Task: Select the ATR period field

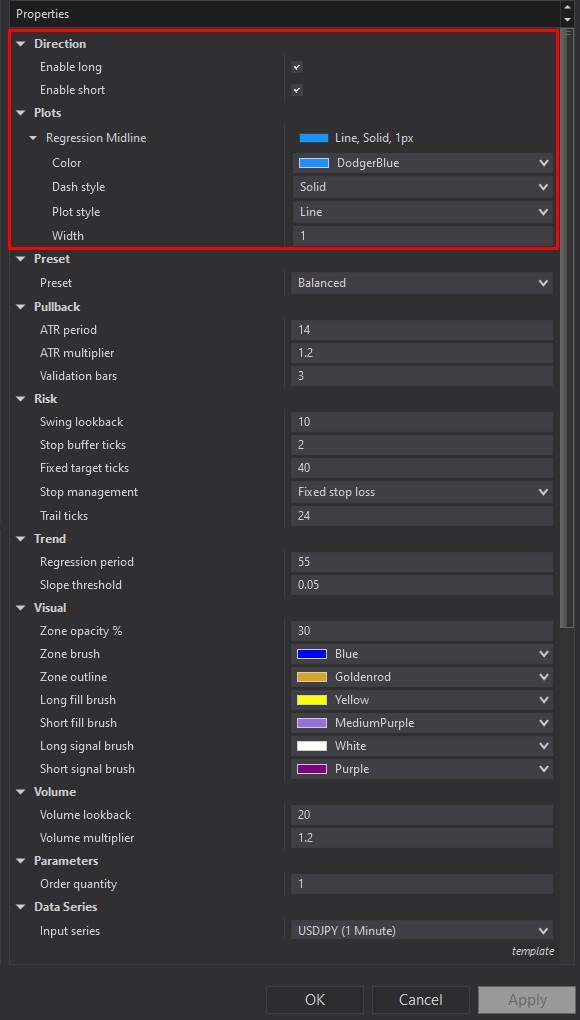Action: 420,329
